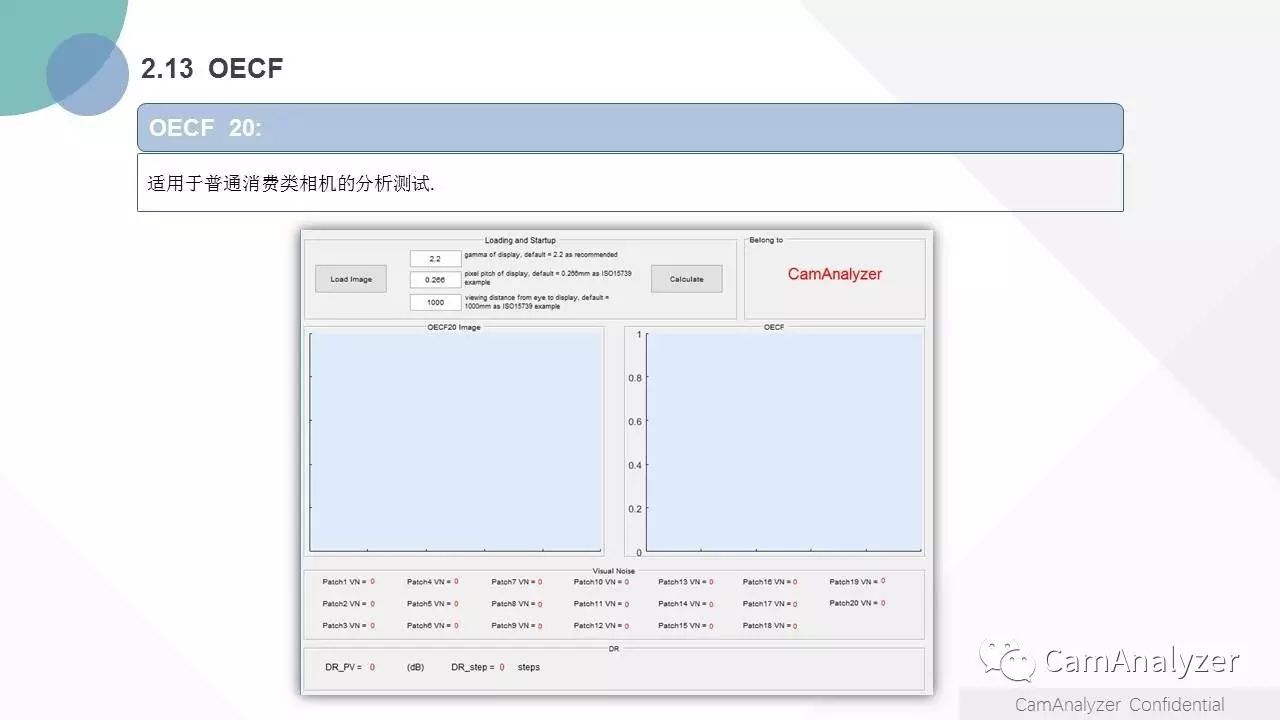Select the Patch14 VN value
This screenshot has height=720, width=1280.
pos(711,604)
